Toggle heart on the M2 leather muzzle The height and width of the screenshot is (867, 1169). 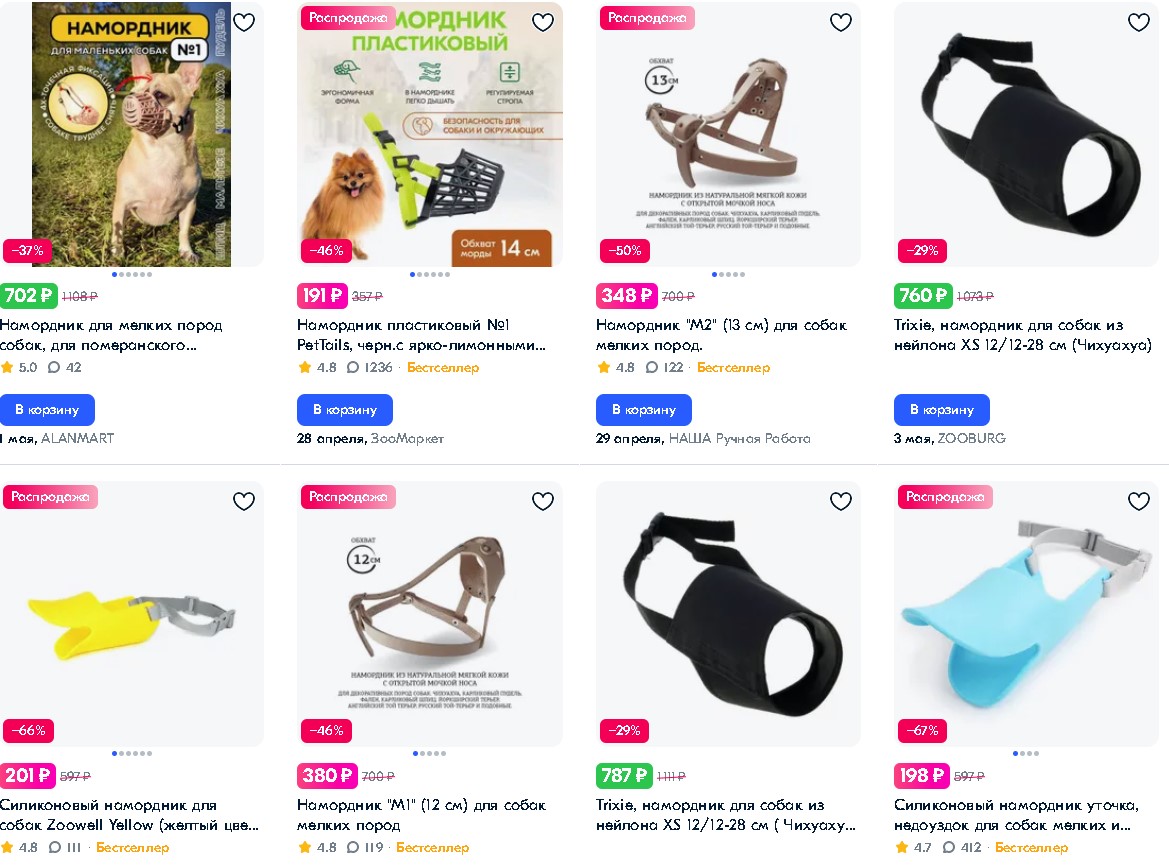(x=841, y=22)
